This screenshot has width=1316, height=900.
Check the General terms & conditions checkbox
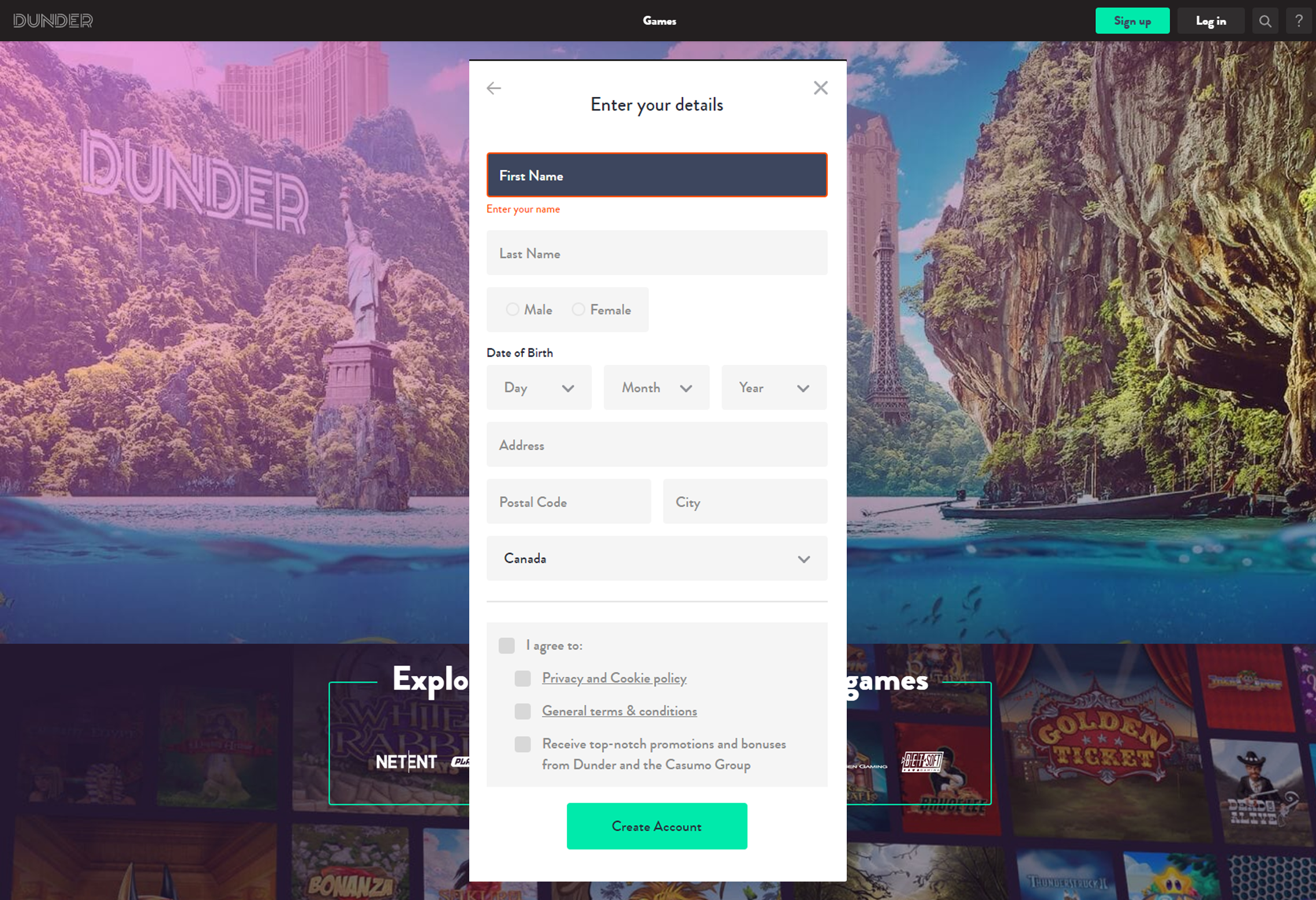522,711
